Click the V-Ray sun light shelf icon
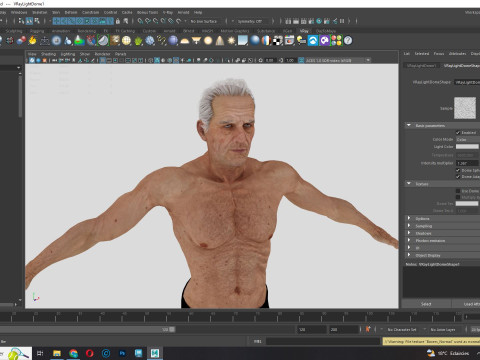 pos(231,41)
